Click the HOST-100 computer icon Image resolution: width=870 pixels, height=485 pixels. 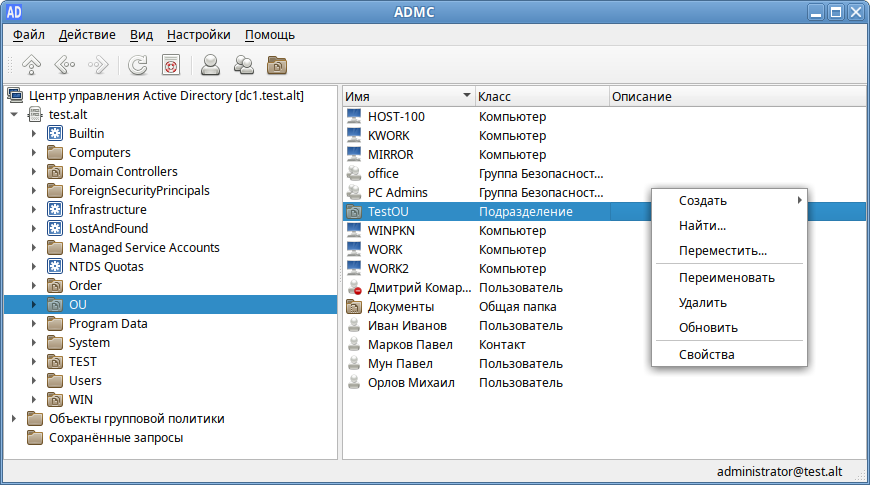click(x=354, y=117)
